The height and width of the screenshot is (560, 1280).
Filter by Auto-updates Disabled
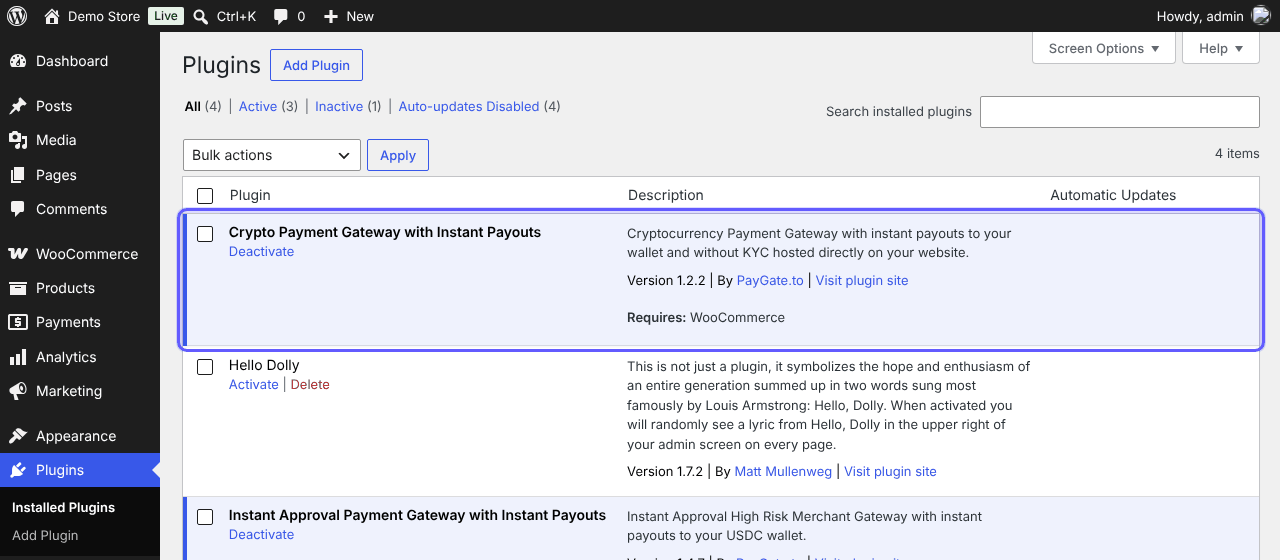coord(469,106)
